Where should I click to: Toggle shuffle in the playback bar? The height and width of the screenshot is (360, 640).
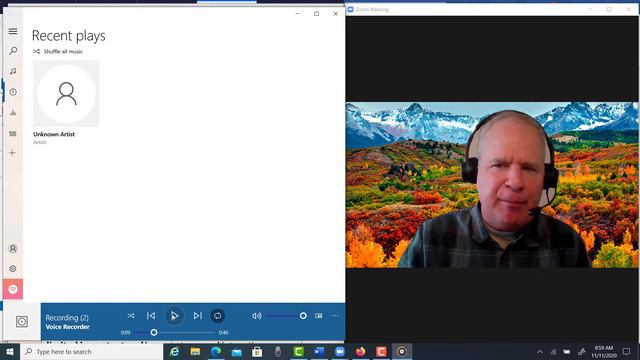pos(131,316)
